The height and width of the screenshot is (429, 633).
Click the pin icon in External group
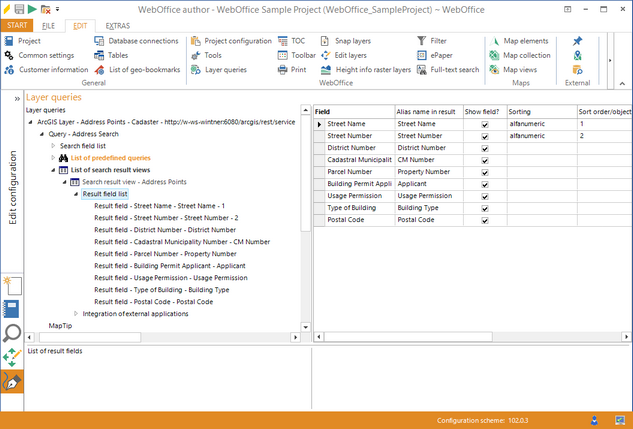[x=577, y=41]
